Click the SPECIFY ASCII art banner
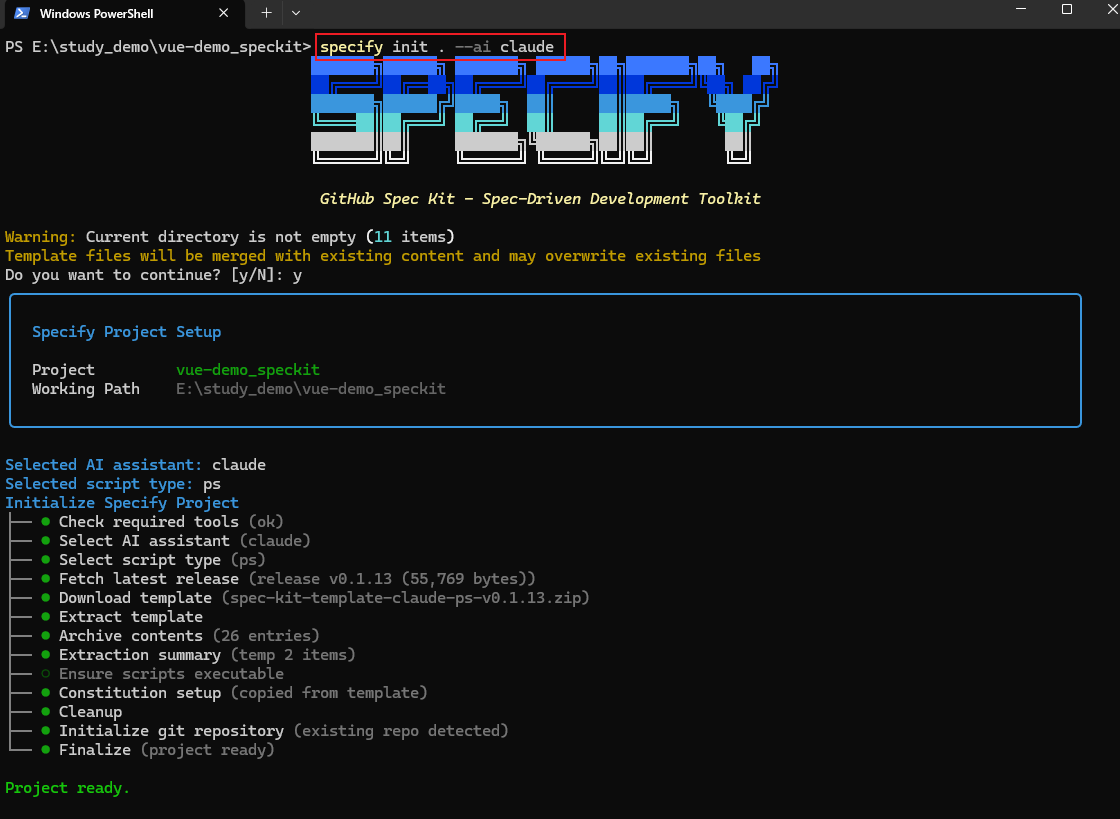The image size is (1120, 819). click(544, 110)
